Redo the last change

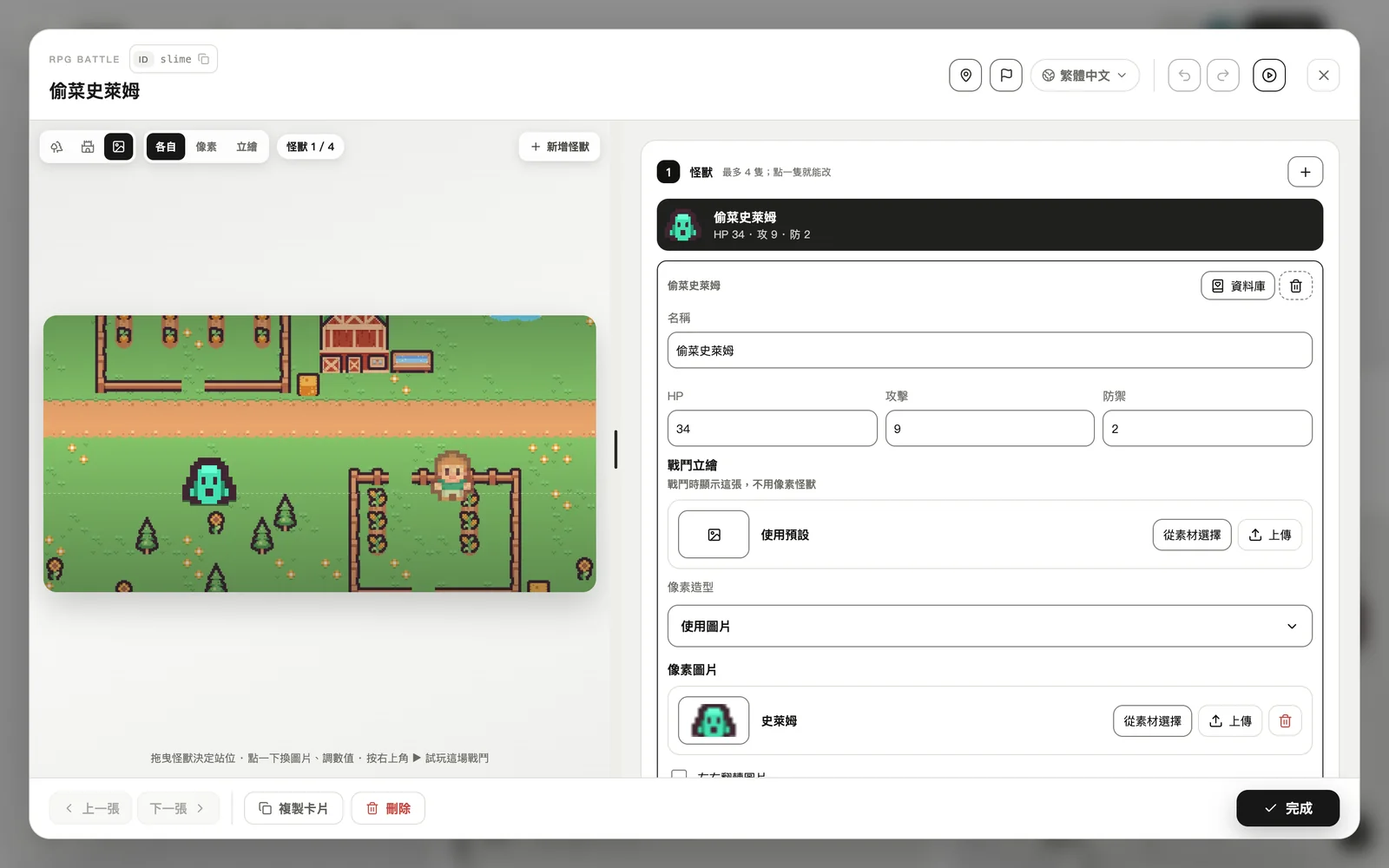(1223, 76)
